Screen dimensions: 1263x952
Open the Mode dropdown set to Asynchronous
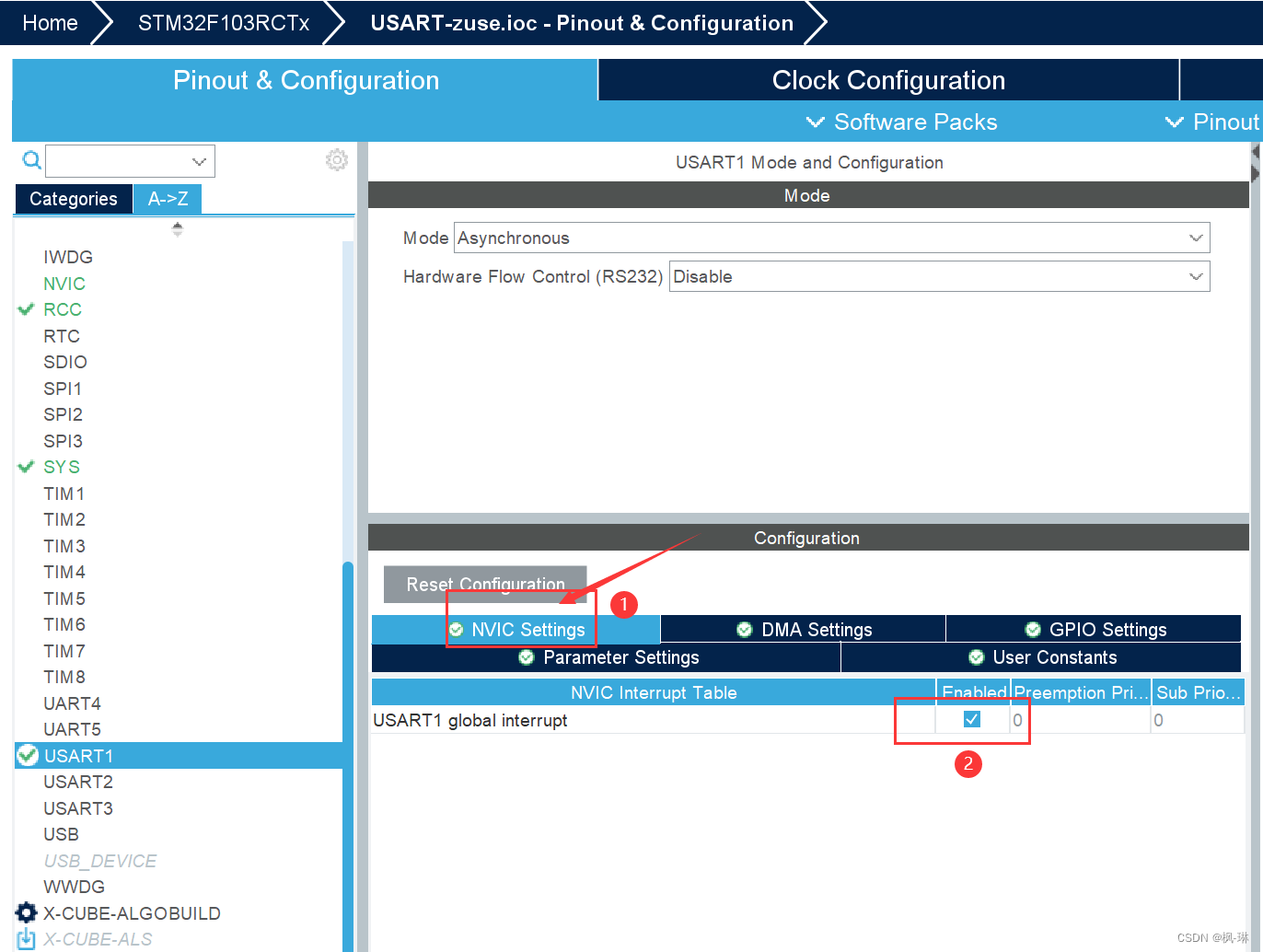coord(832,238)
